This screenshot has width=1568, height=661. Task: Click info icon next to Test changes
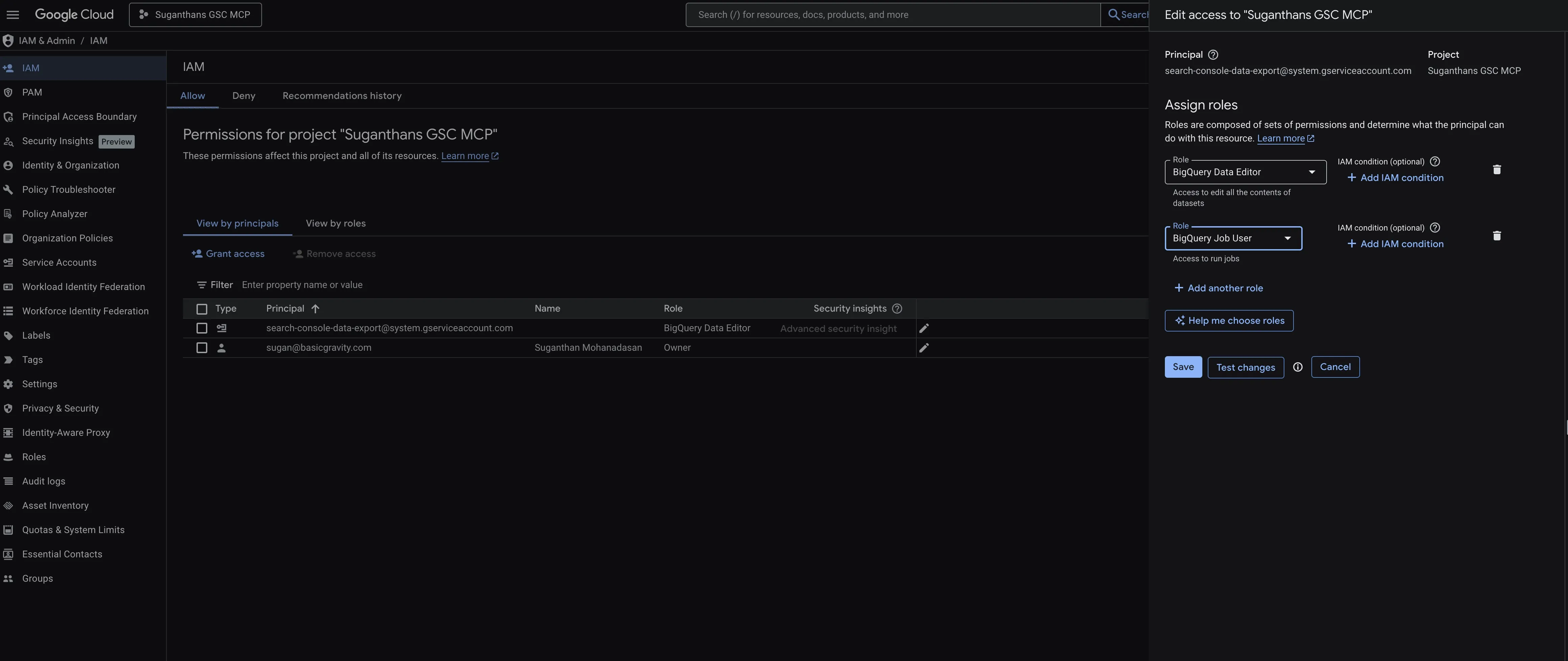(x=1298, y=367)
